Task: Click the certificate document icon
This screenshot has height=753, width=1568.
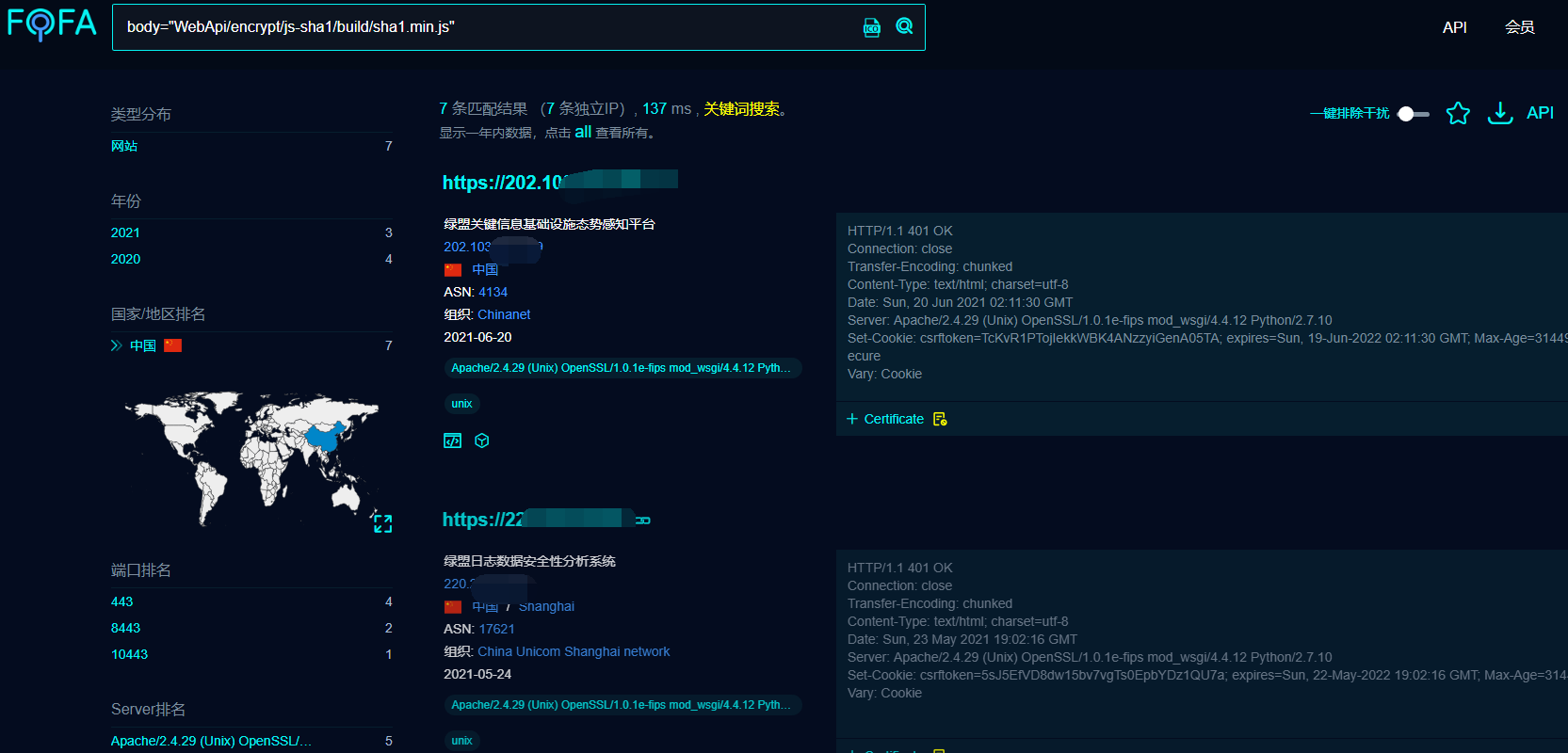Action: (x=940, y=419)
